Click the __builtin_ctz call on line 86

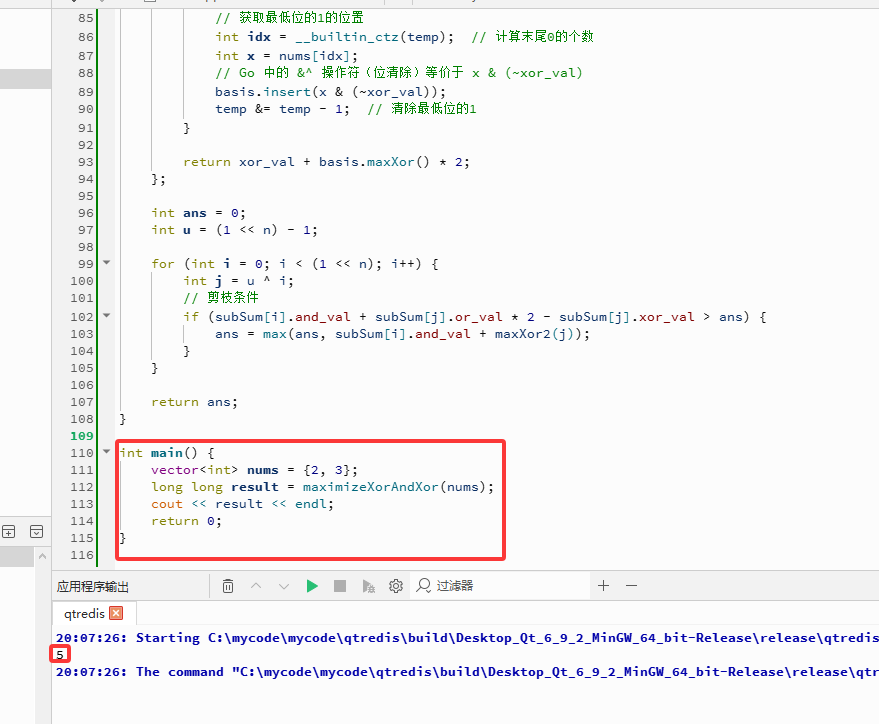click(347, 37)
